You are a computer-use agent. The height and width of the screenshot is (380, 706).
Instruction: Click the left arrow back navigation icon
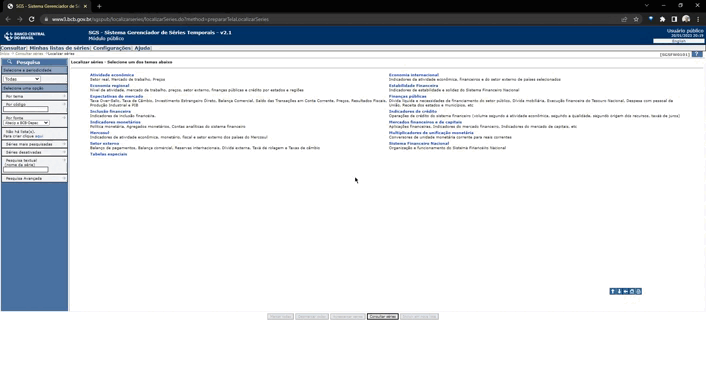625,291
